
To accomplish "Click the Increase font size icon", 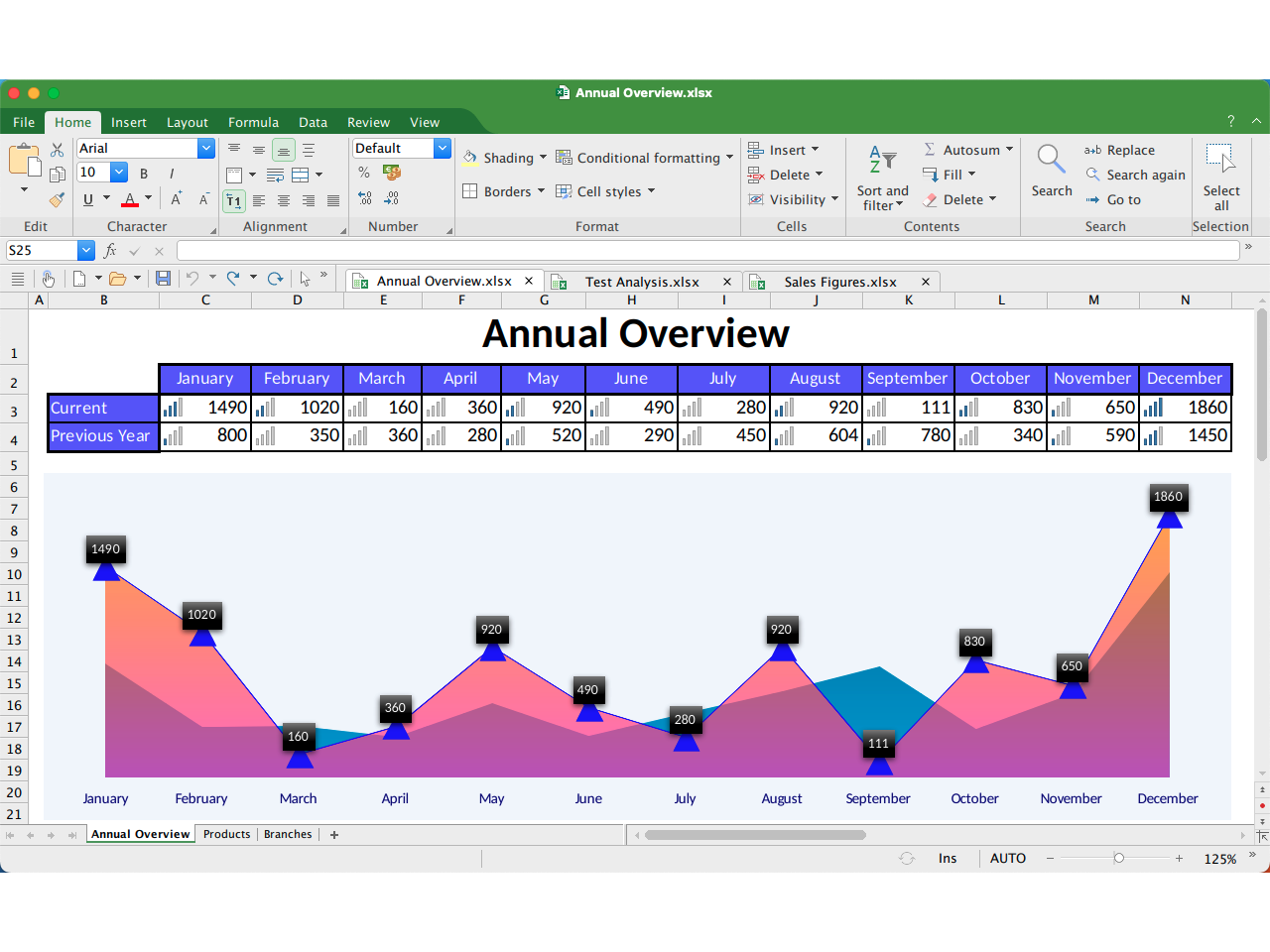I will tap(176, 199).
